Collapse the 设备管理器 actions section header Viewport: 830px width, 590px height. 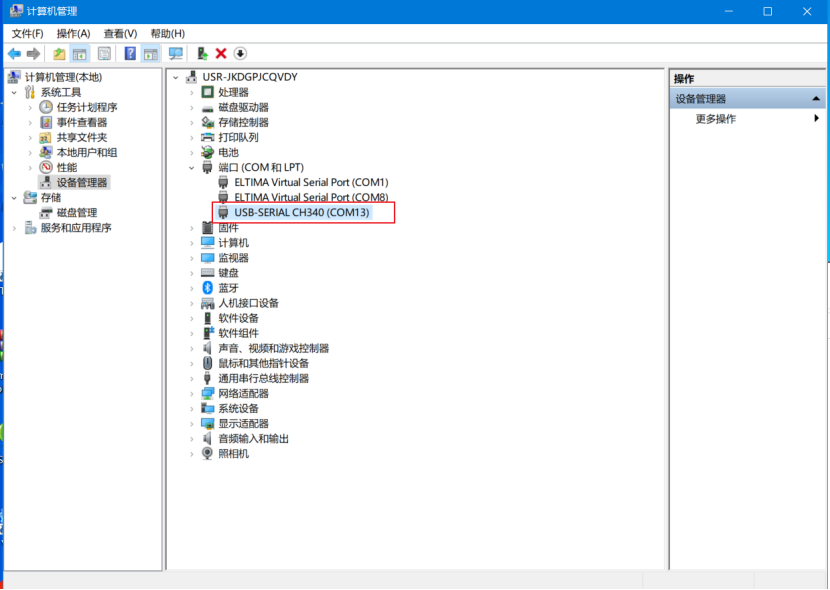pos(816,99)
